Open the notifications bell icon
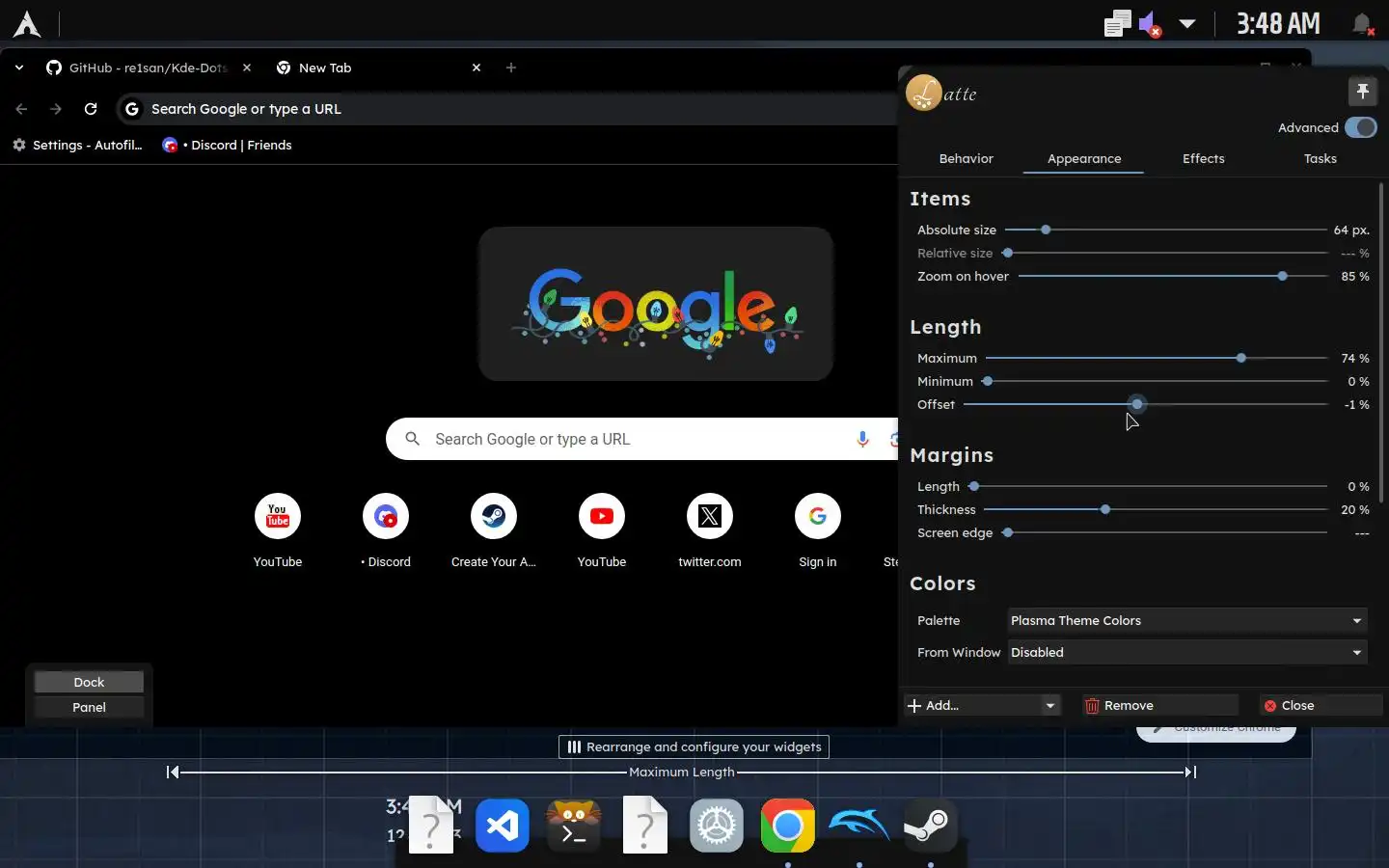1389x868 pixels. click(1362, 24)
